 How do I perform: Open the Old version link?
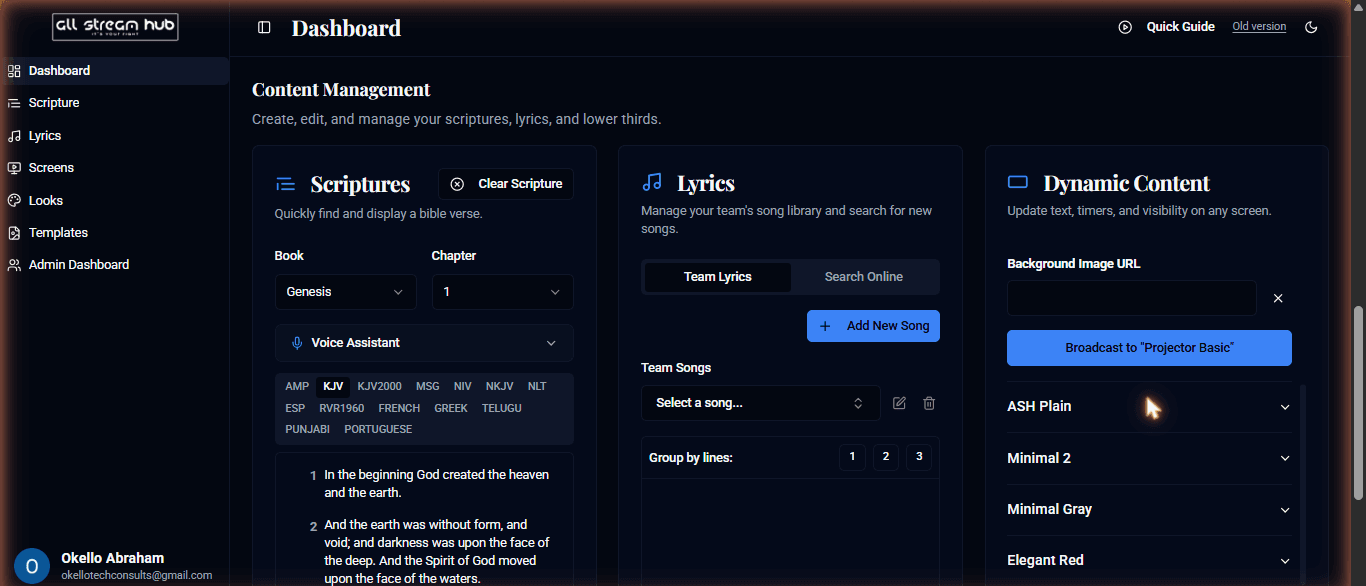click(x=1259, y=27)
